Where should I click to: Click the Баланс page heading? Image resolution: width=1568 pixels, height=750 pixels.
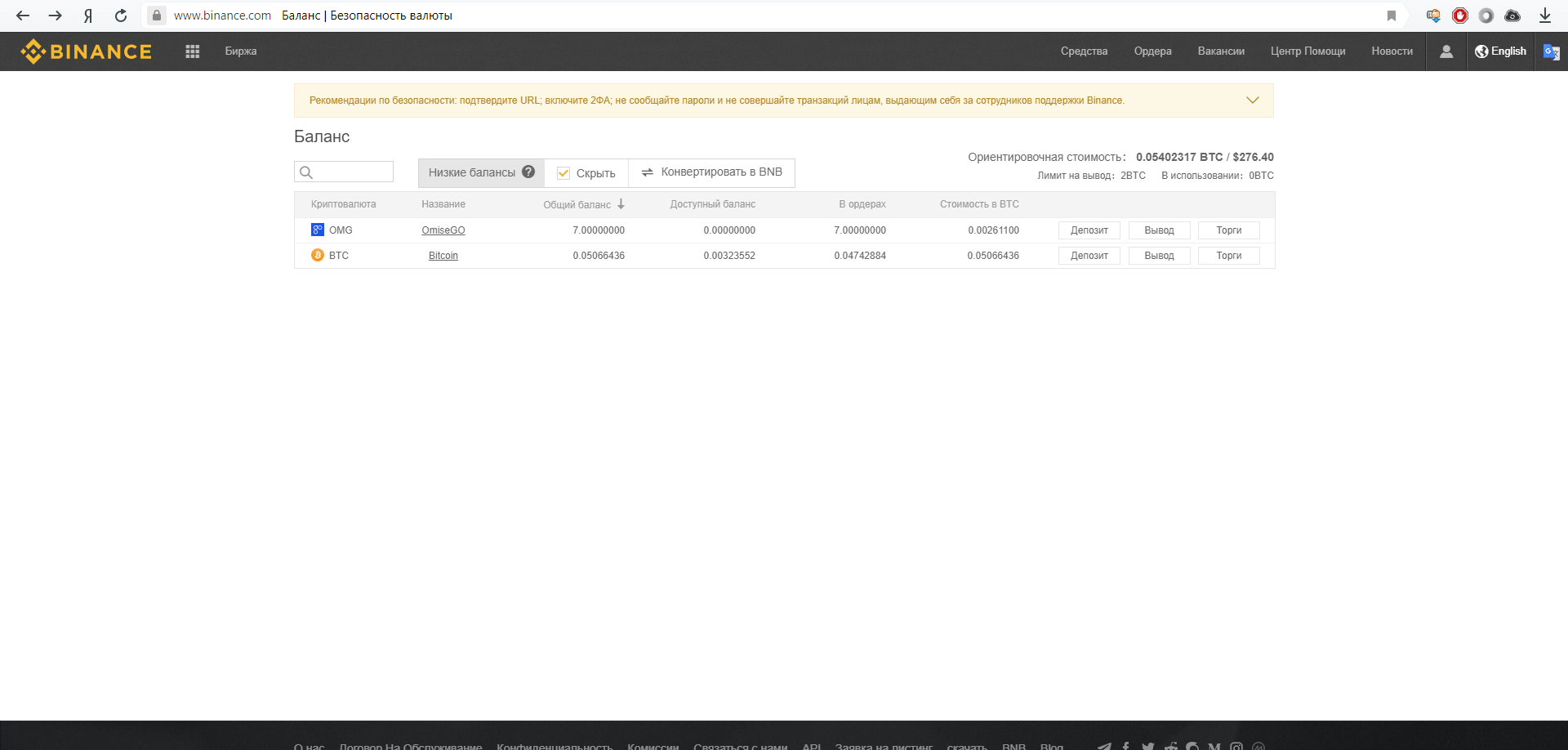point(322,136)
